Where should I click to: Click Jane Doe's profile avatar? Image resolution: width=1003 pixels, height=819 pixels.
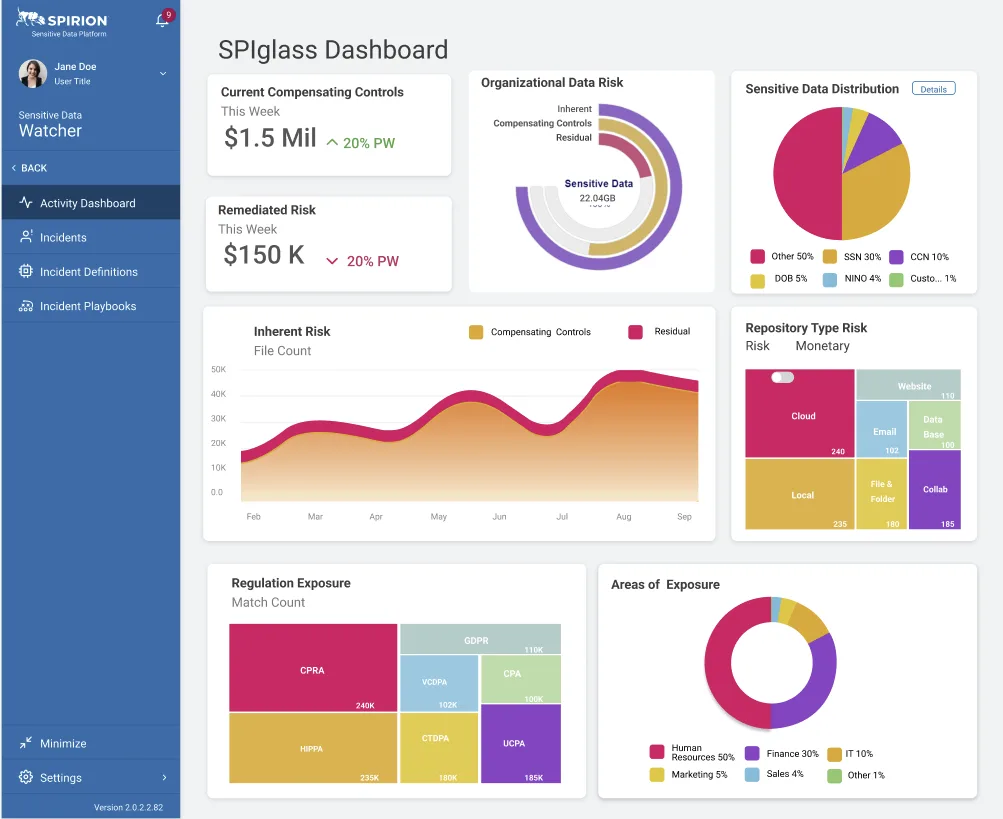point(33,74)
